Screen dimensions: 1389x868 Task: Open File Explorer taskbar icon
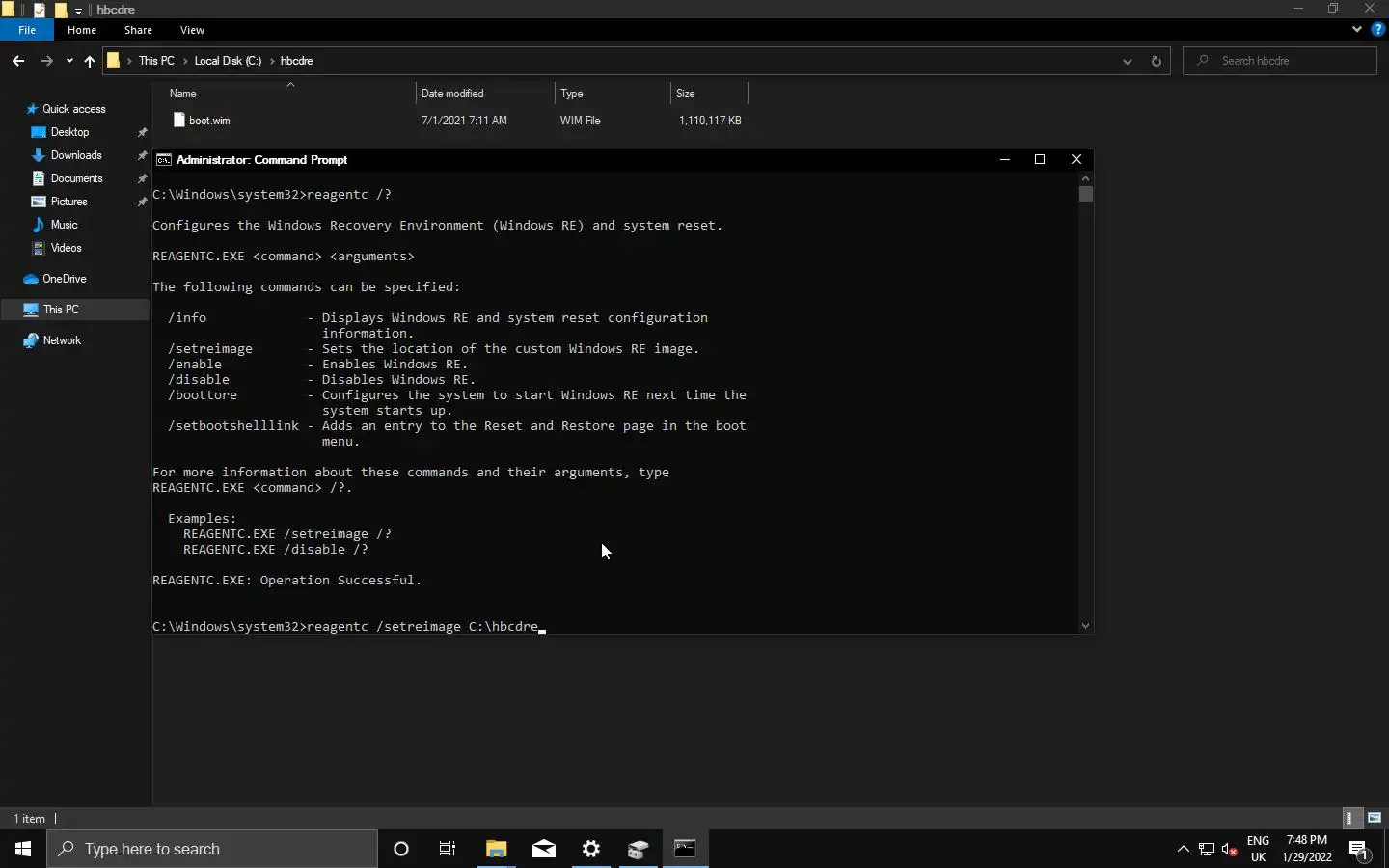pyautogui.click(x=496, y=849)
